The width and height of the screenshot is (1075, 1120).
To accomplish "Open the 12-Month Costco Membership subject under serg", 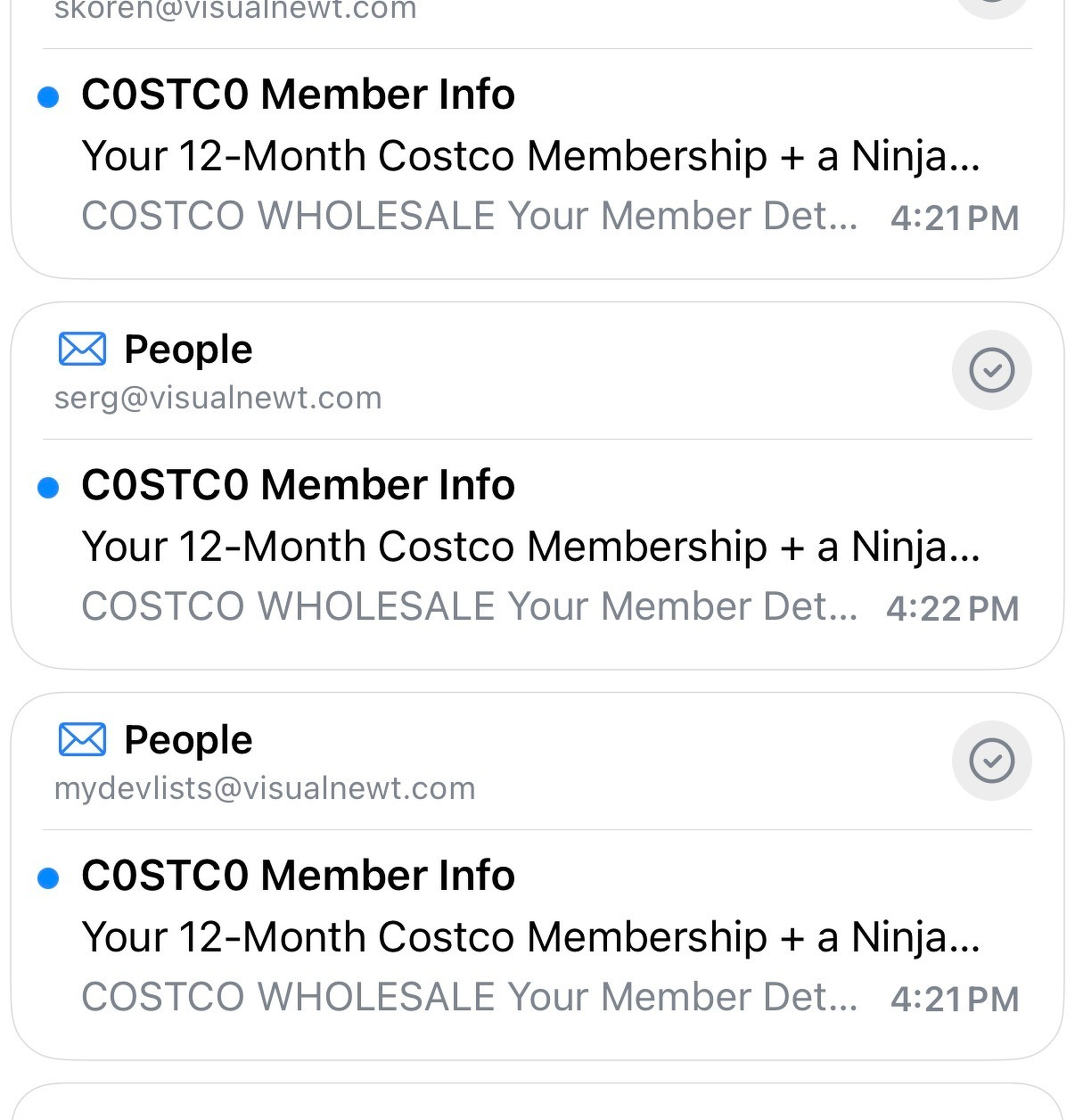I will tap(530, 547).
